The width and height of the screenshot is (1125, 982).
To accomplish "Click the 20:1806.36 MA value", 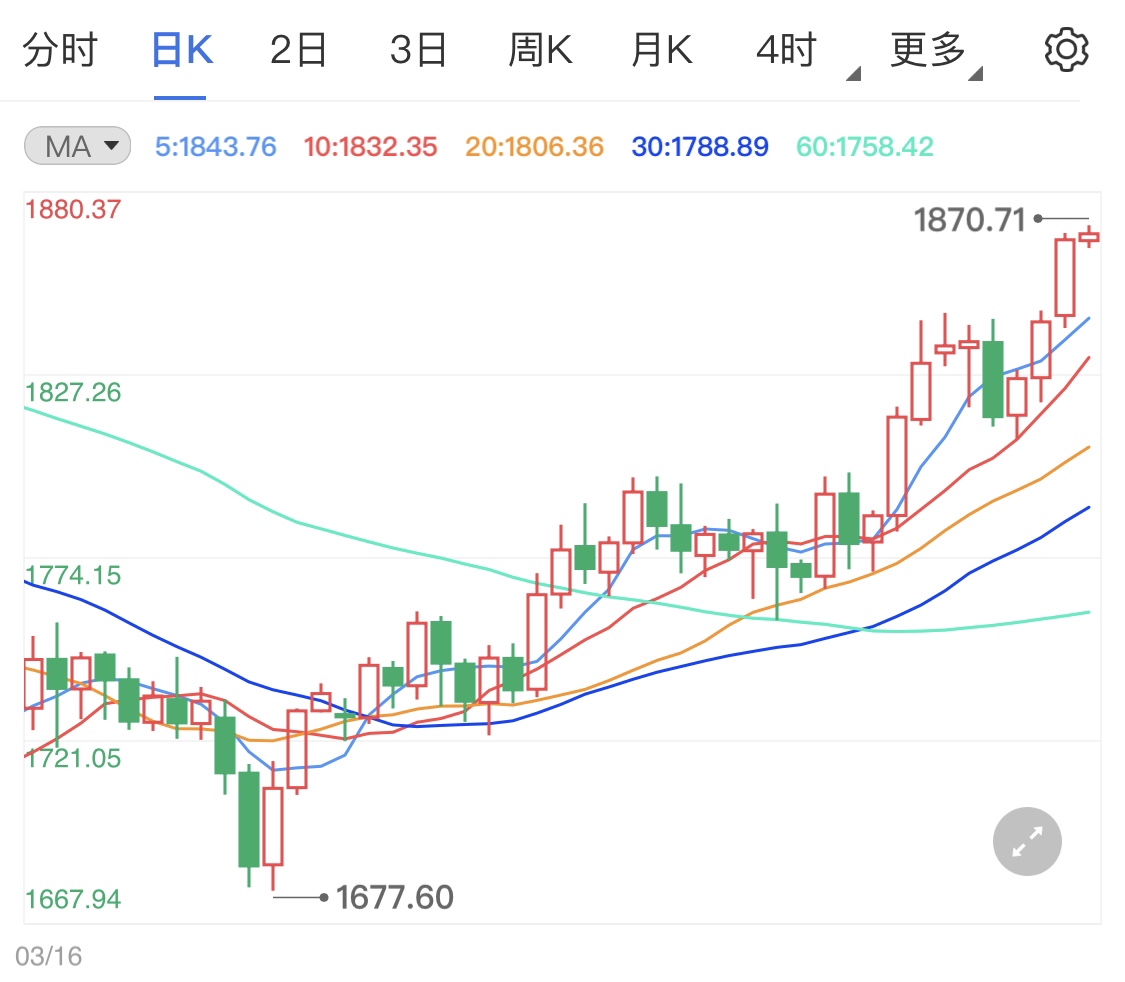I will pyautogui.click(x=535, y=147).
